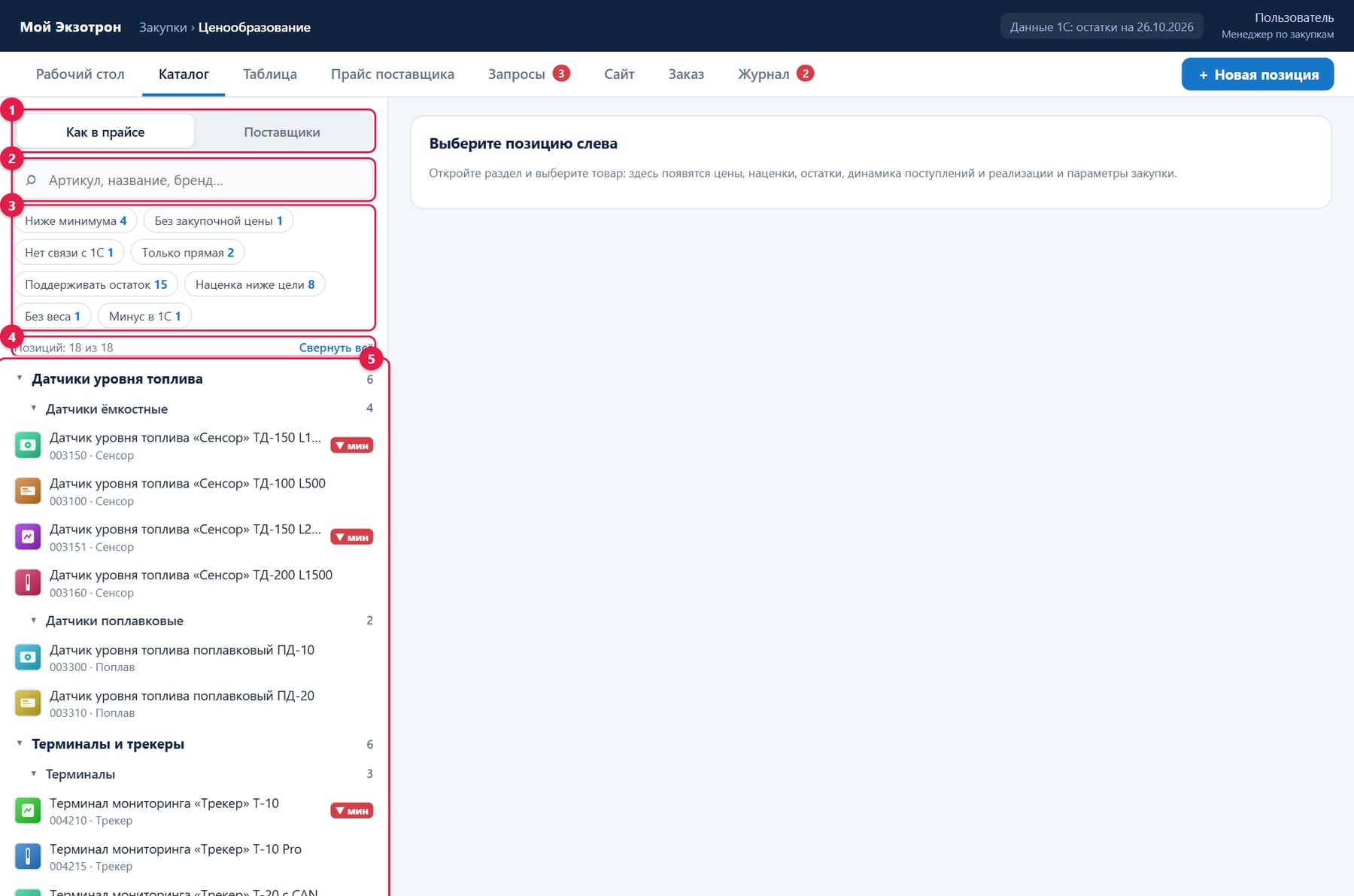Click the teal icon of ПД-10 float sensor
The image size is (1354, 896).
(x=28, y=658)
